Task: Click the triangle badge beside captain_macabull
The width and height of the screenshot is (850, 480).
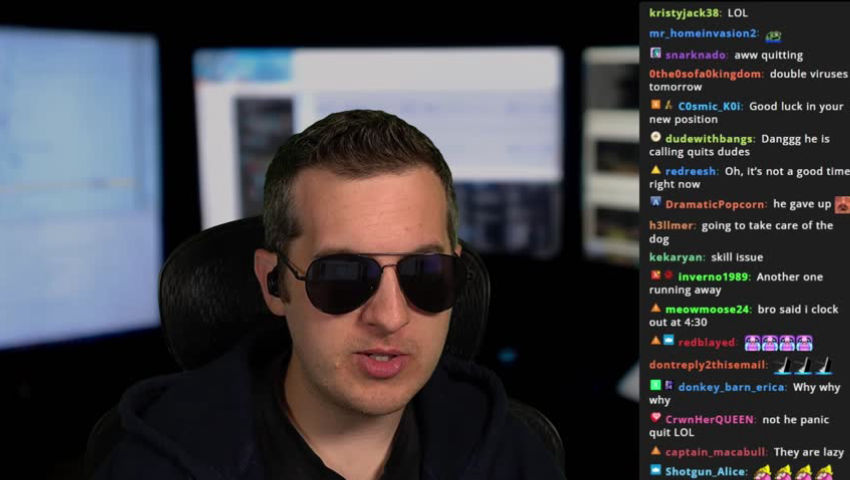Action: pyautogui.click(x=655, y=450)
